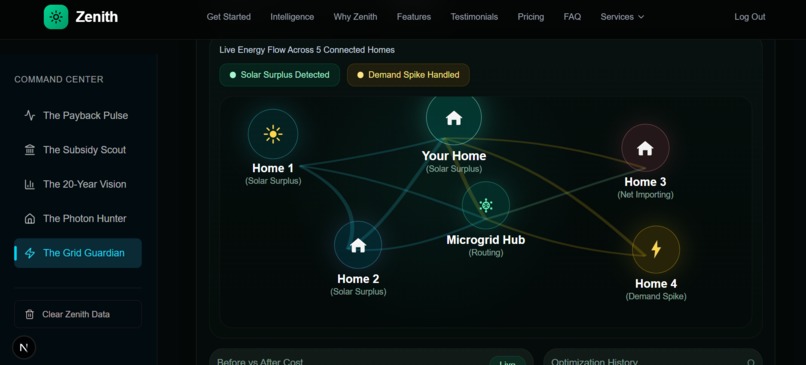Click the COMMAND CENTER sidebar heading
This screenshot has height=365, width=806.
pyautogui.click(x=59, y=80)
